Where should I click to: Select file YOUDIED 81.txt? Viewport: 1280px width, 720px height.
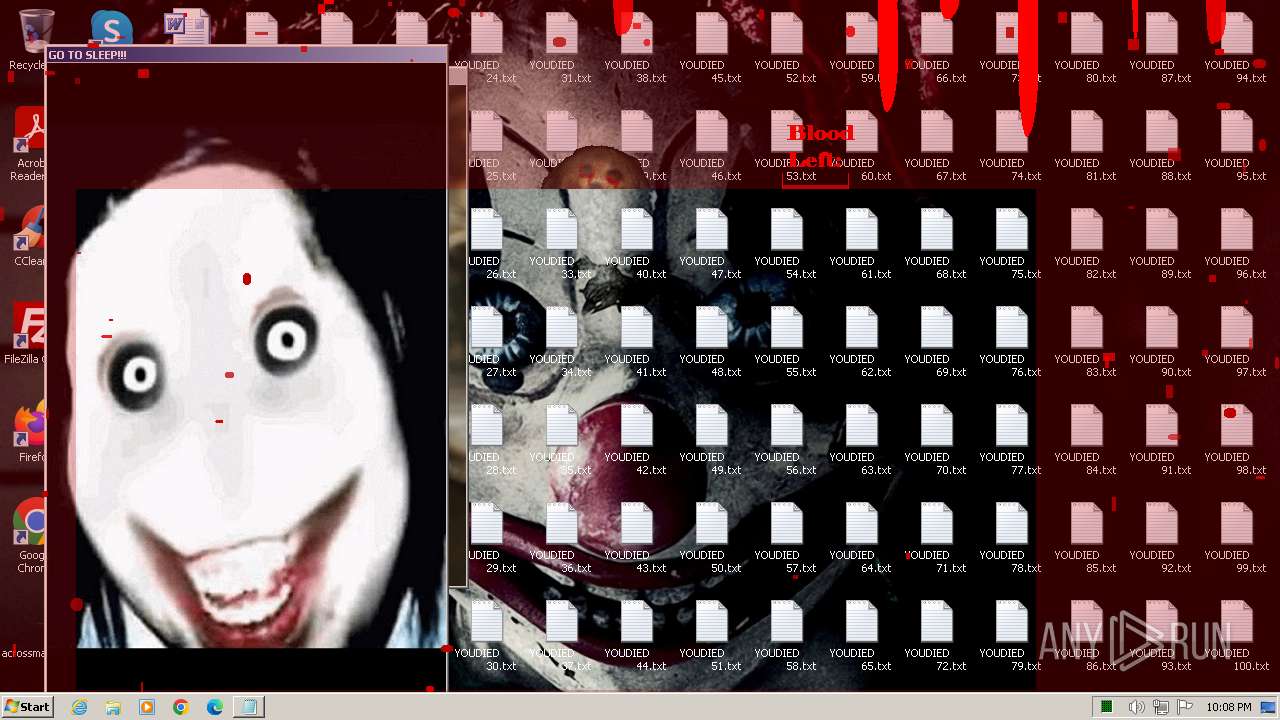pos(1086,146)
